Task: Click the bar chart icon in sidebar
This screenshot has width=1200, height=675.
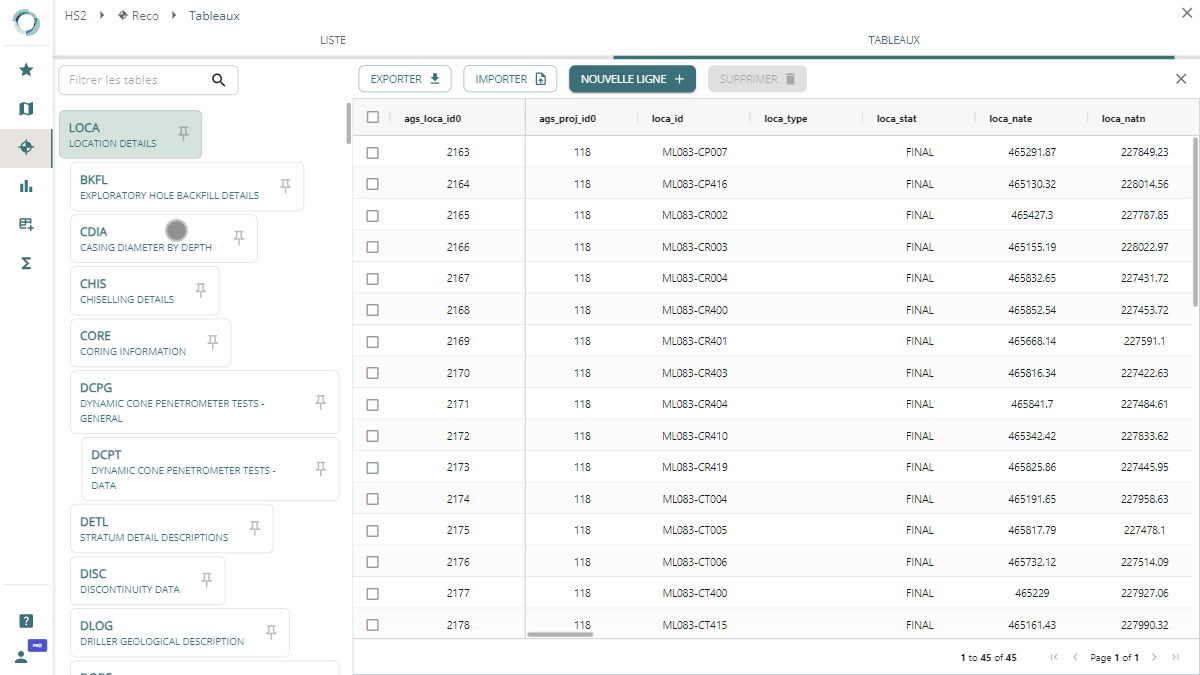Action: [x=26, y=186]
